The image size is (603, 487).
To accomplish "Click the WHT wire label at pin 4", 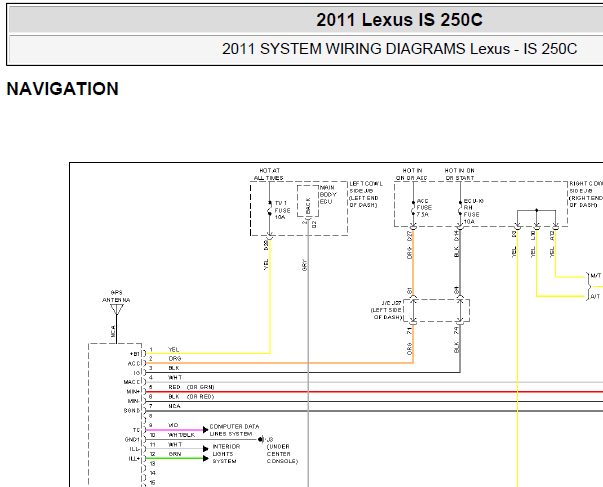I will 175,377.
